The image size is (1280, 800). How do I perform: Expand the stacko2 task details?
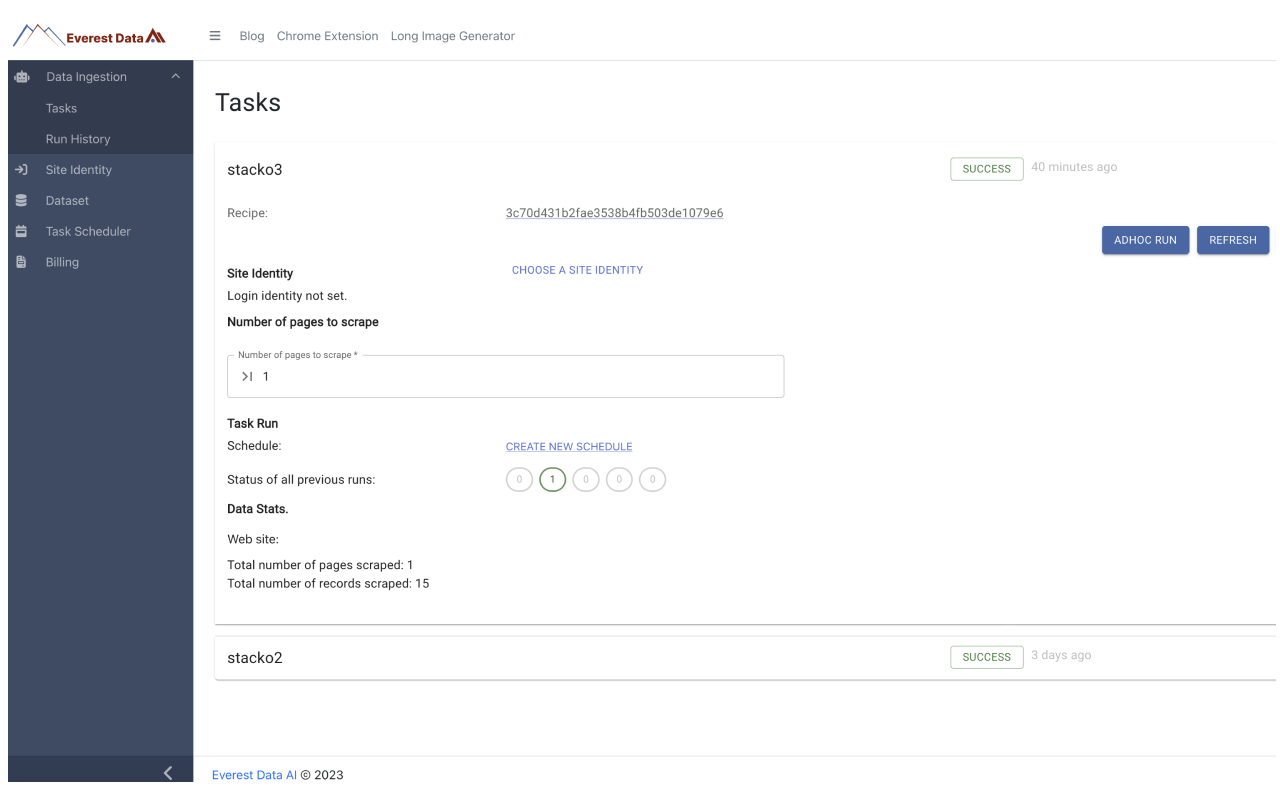[x=255, y=657]
